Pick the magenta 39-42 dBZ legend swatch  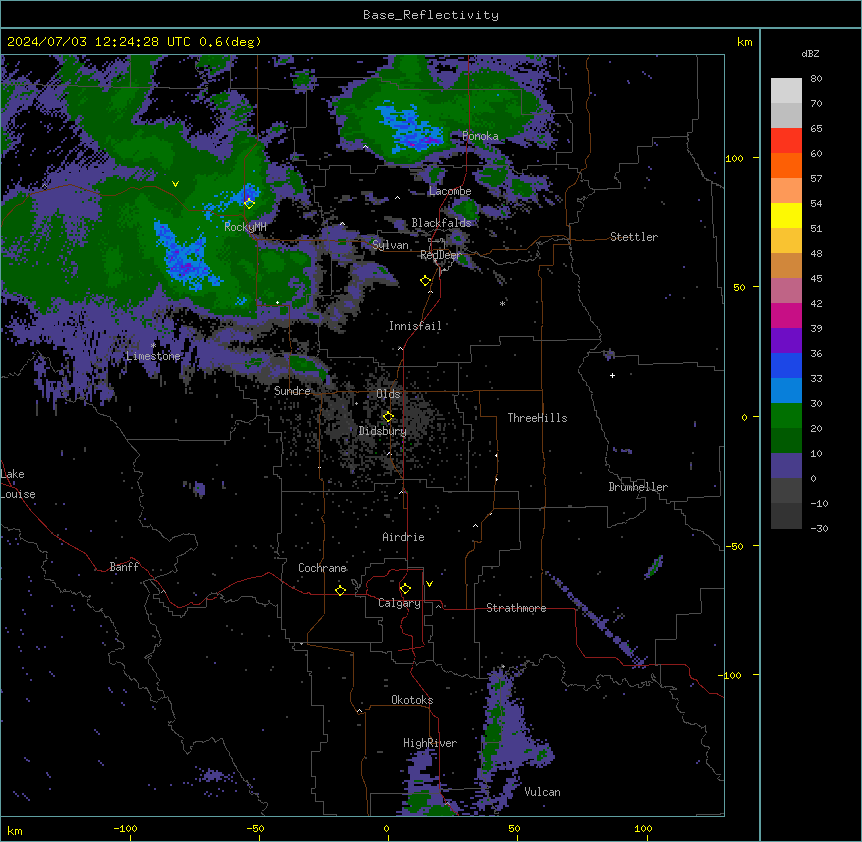(x=786, y=315)
